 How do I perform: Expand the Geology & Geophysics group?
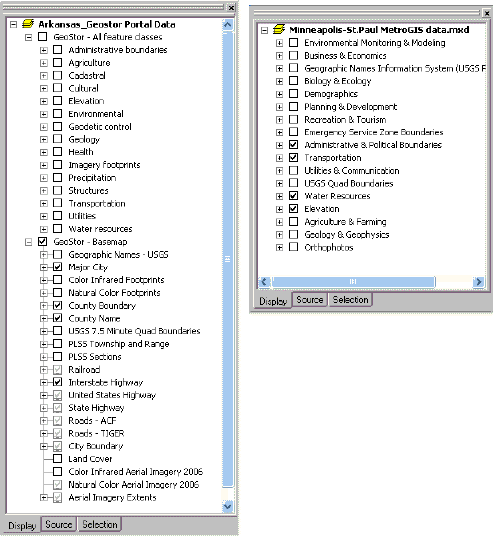279,235
